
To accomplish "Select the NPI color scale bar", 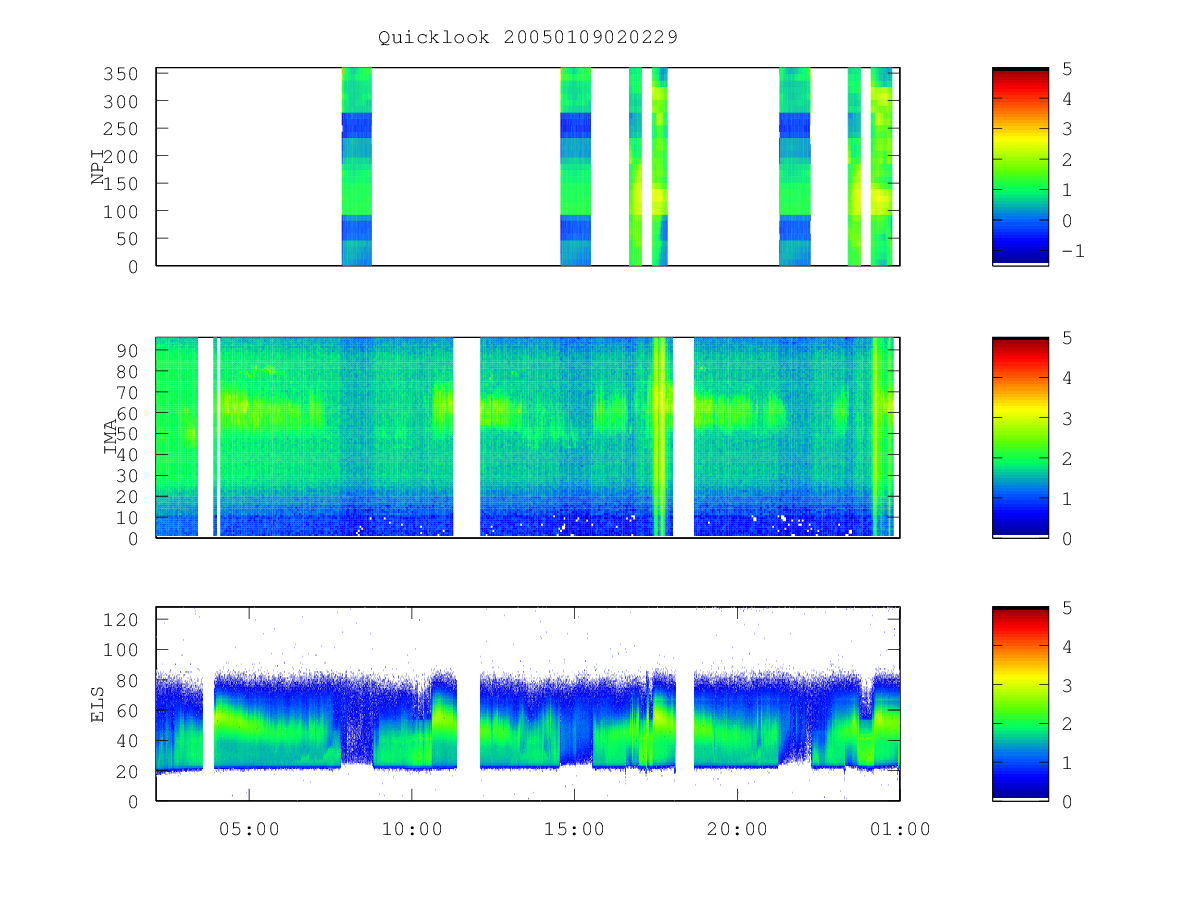I will tap(1020, 166).
